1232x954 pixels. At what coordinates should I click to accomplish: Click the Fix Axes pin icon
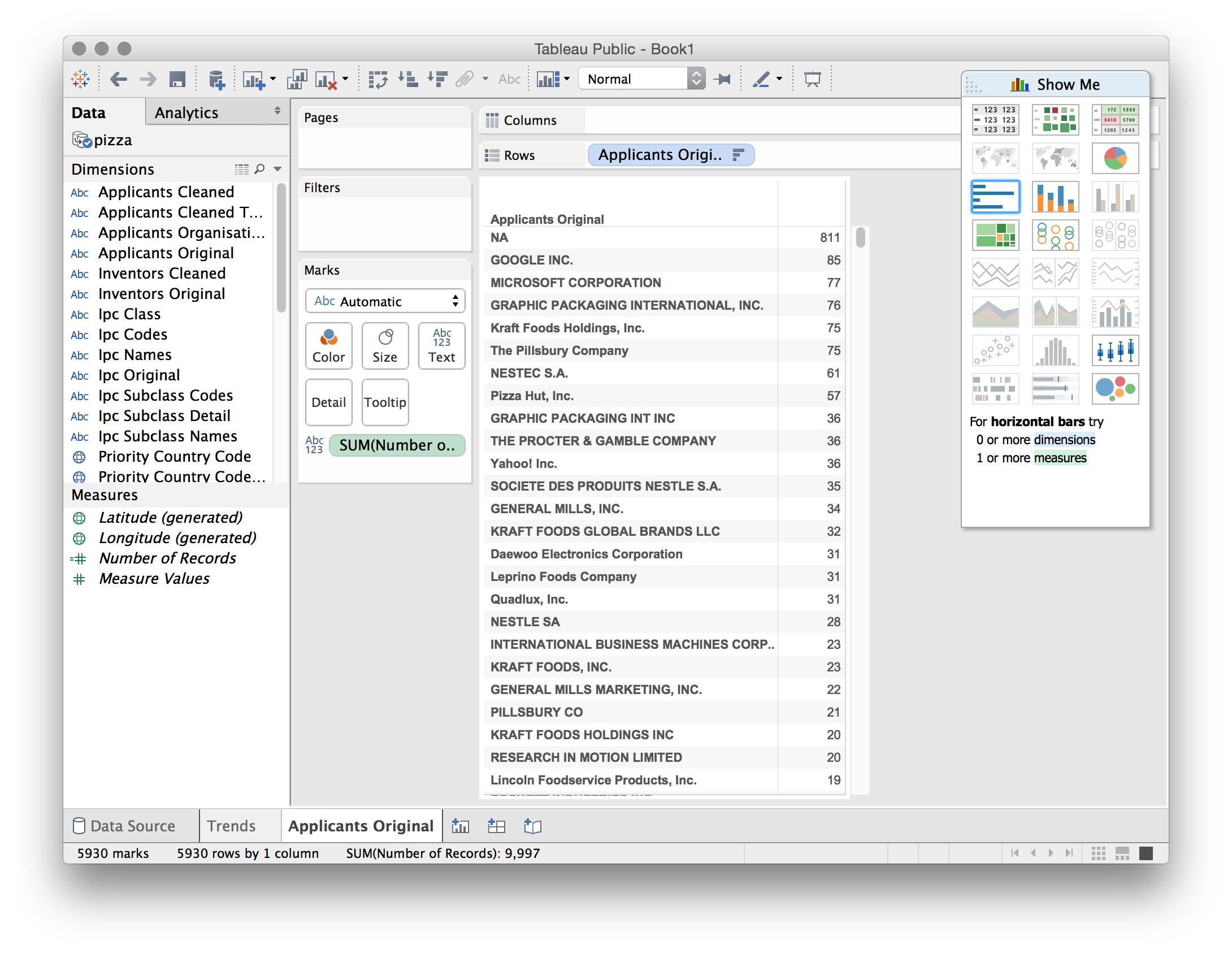(722, 79)
